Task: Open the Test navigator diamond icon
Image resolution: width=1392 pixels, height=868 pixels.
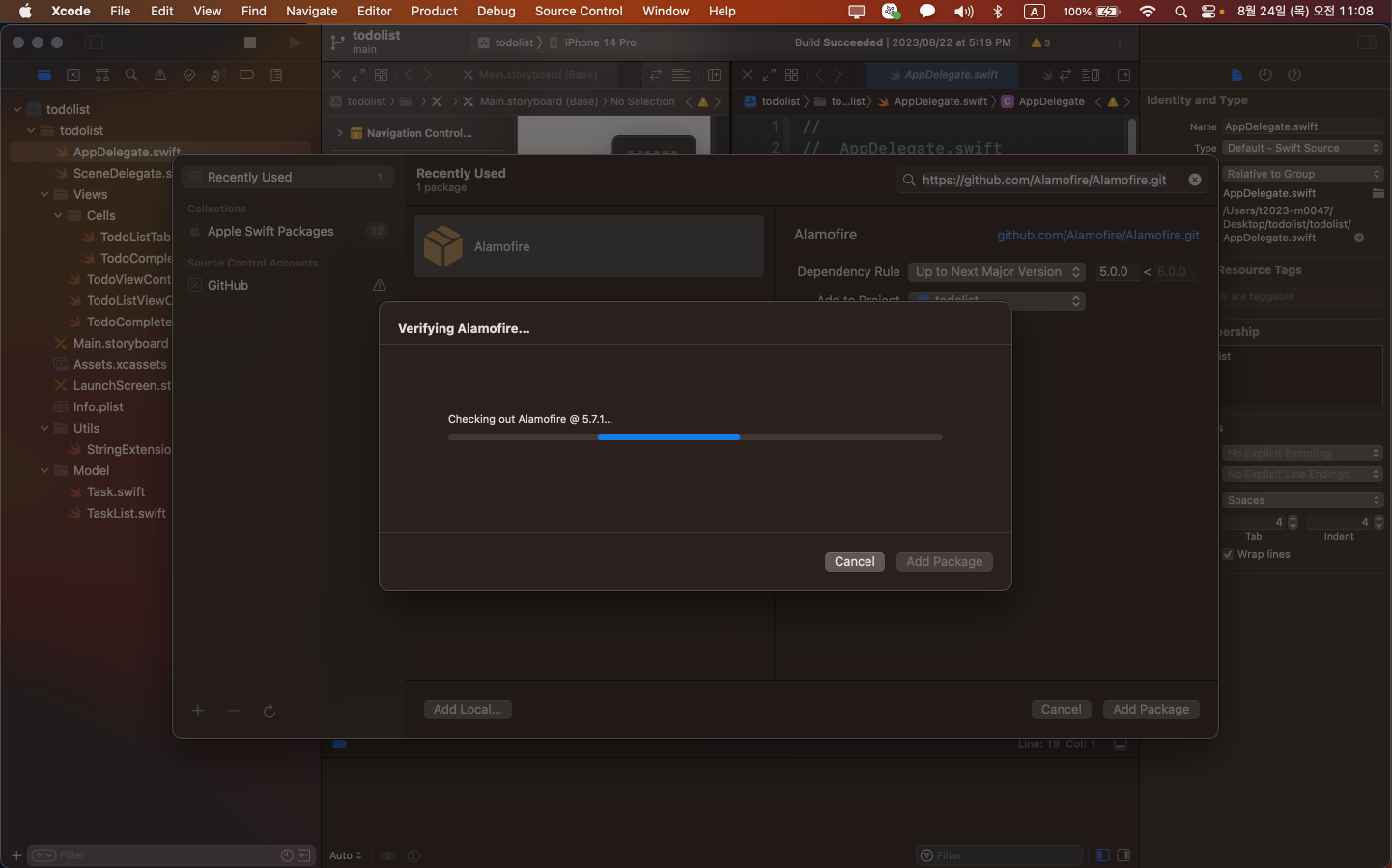Action: 189,75
